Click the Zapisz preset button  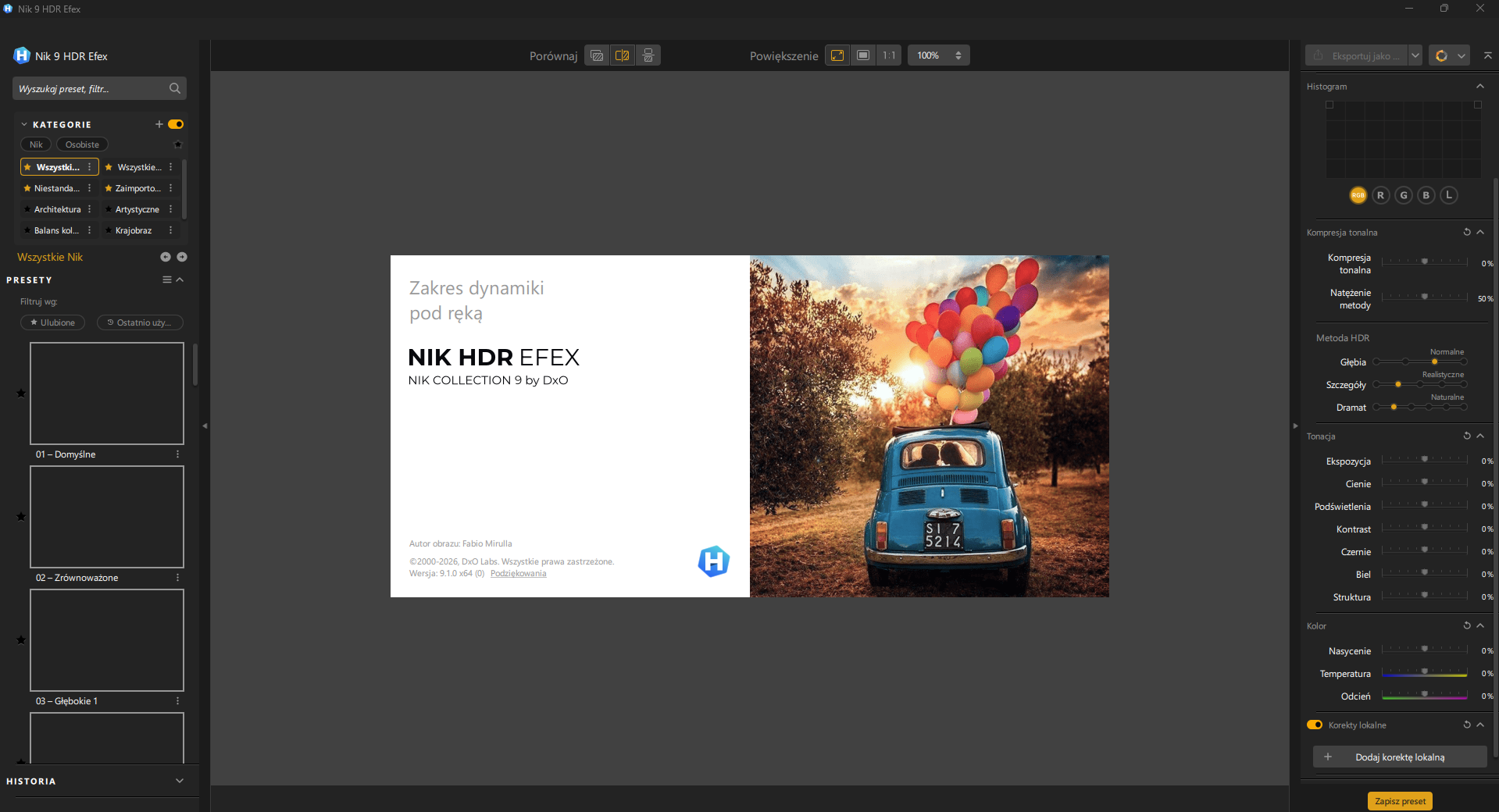[1400, 801]
